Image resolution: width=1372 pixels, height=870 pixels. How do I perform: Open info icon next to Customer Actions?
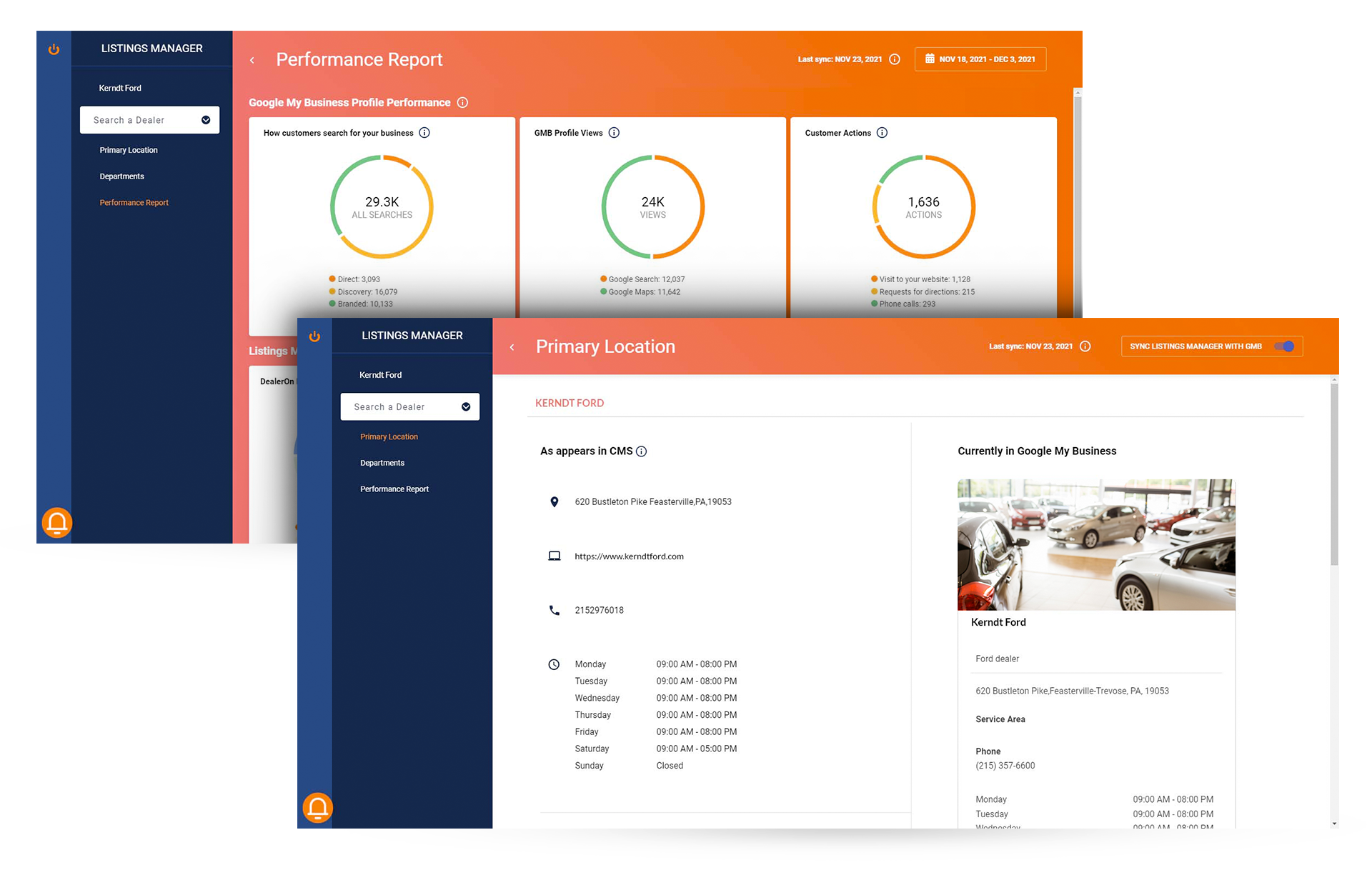(x=882, y=133)
